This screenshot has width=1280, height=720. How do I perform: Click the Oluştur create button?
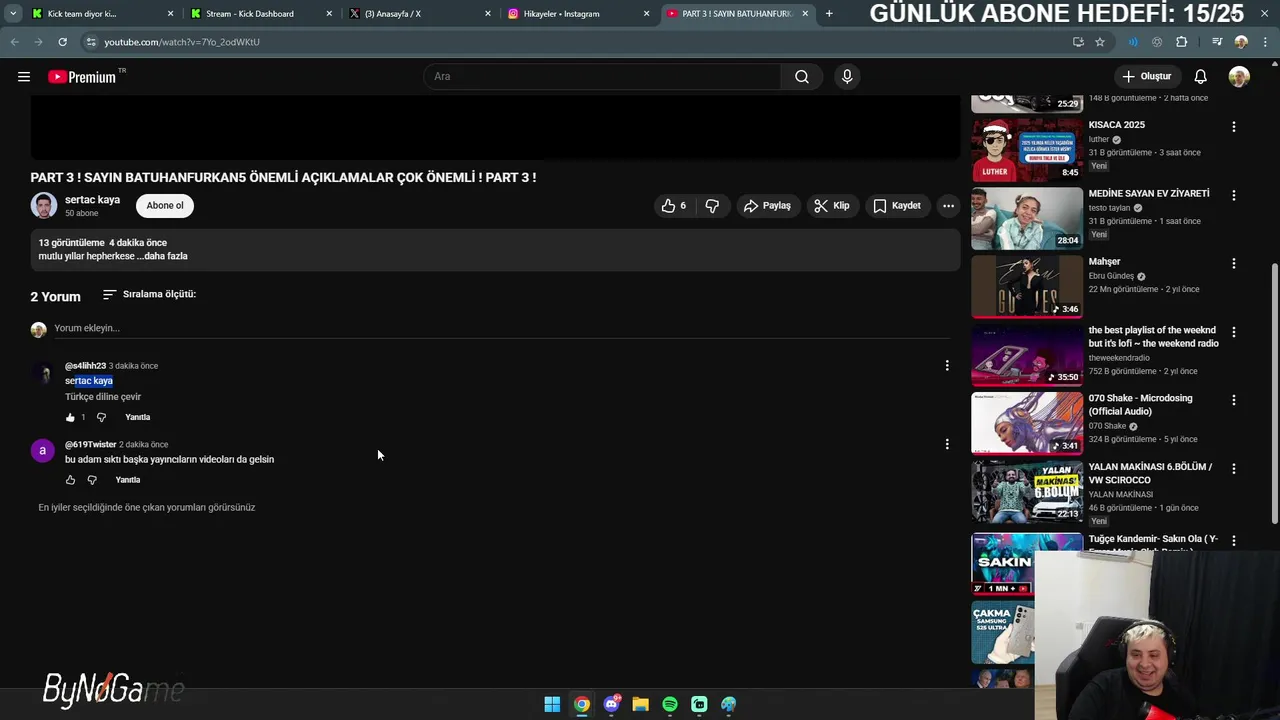(1146, 77)
